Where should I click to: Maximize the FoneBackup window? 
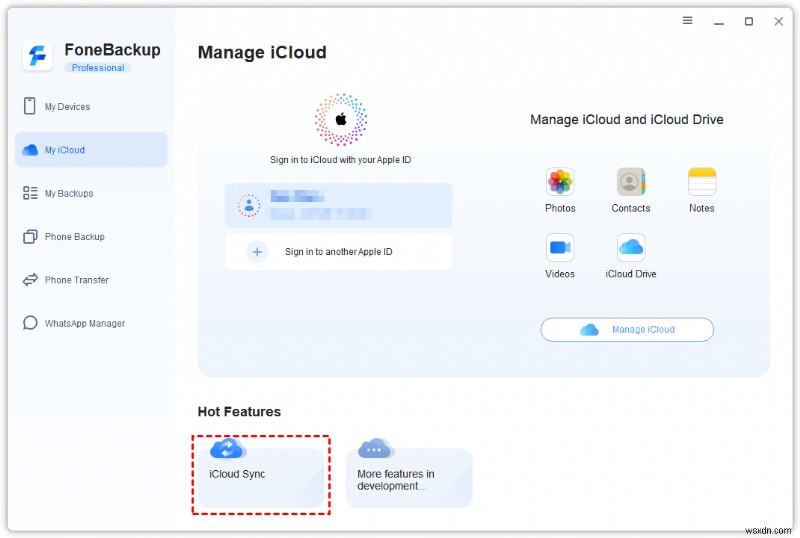pos(748,21)
